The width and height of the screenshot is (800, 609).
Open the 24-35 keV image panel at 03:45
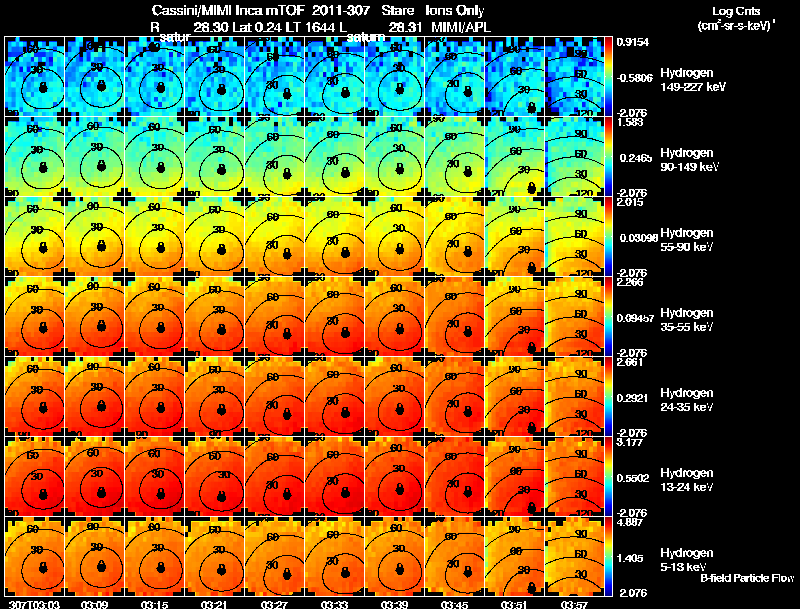tap(455, 397)
